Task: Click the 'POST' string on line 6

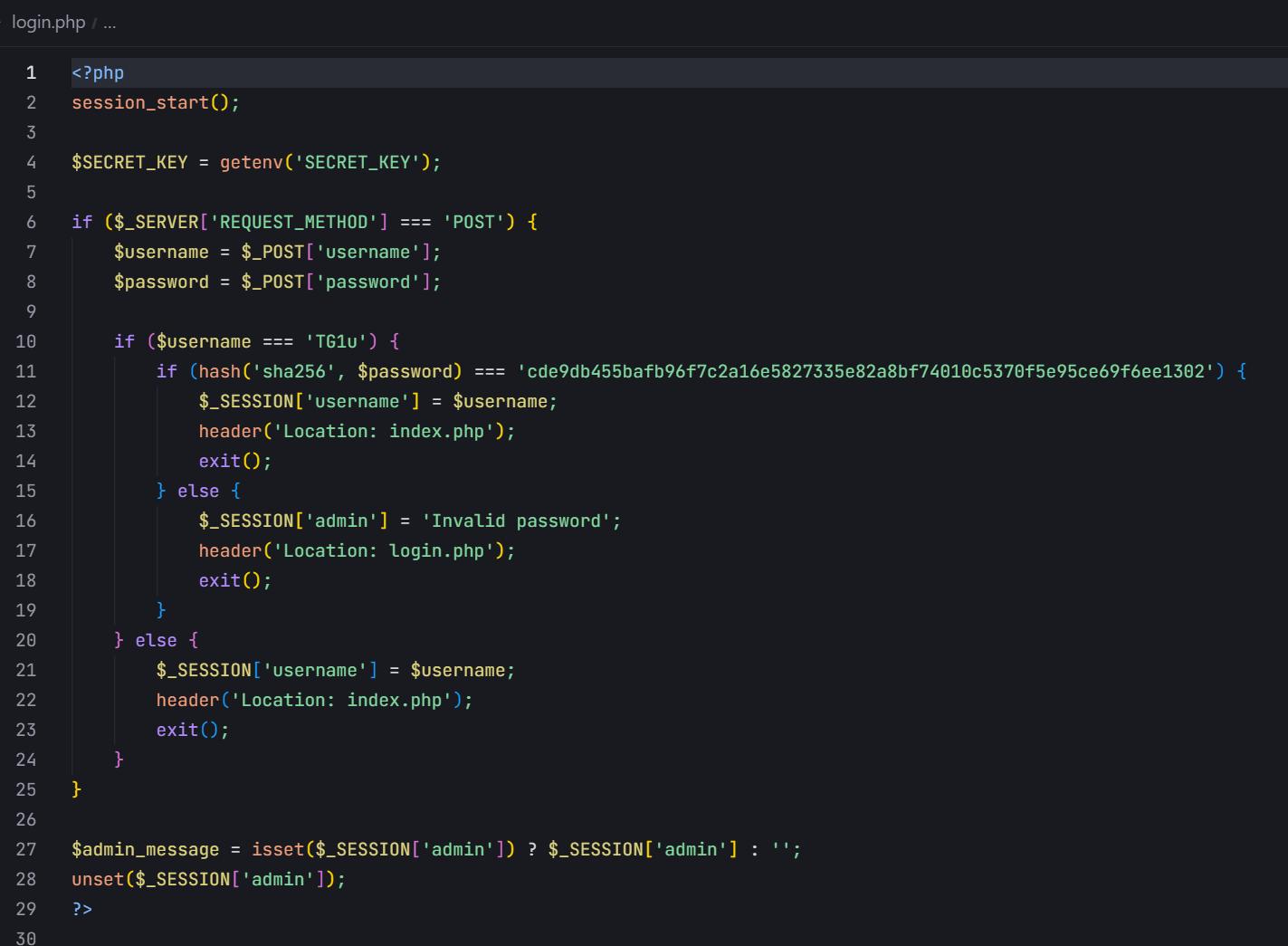Action: 473,222
